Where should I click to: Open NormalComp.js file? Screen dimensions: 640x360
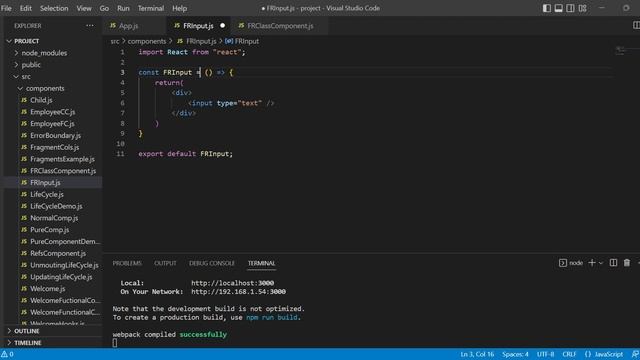tap(54, 218)
